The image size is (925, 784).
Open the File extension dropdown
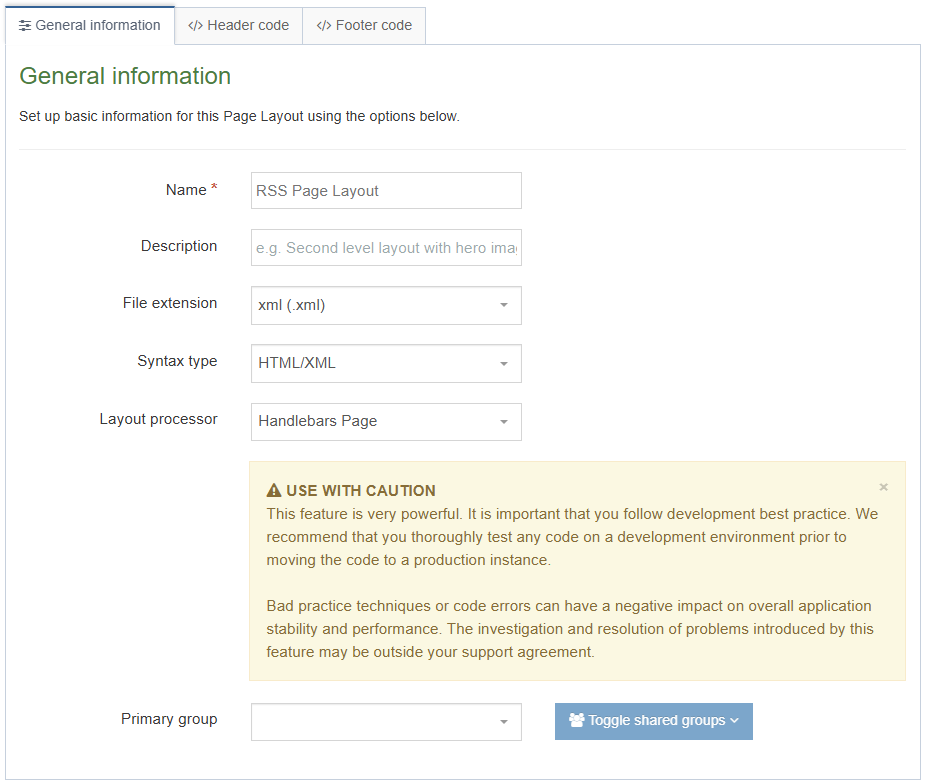point(386,305)
